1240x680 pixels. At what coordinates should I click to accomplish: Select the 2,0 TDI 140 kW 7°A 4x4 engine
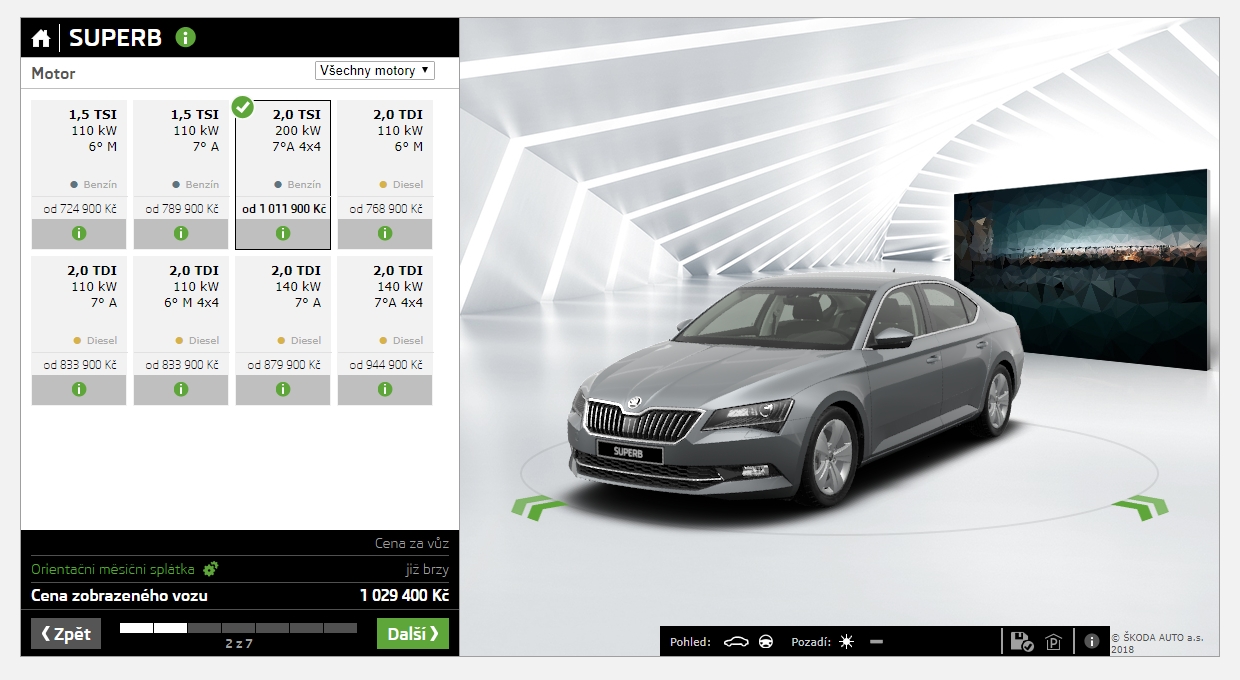click(x=385, y=315)
